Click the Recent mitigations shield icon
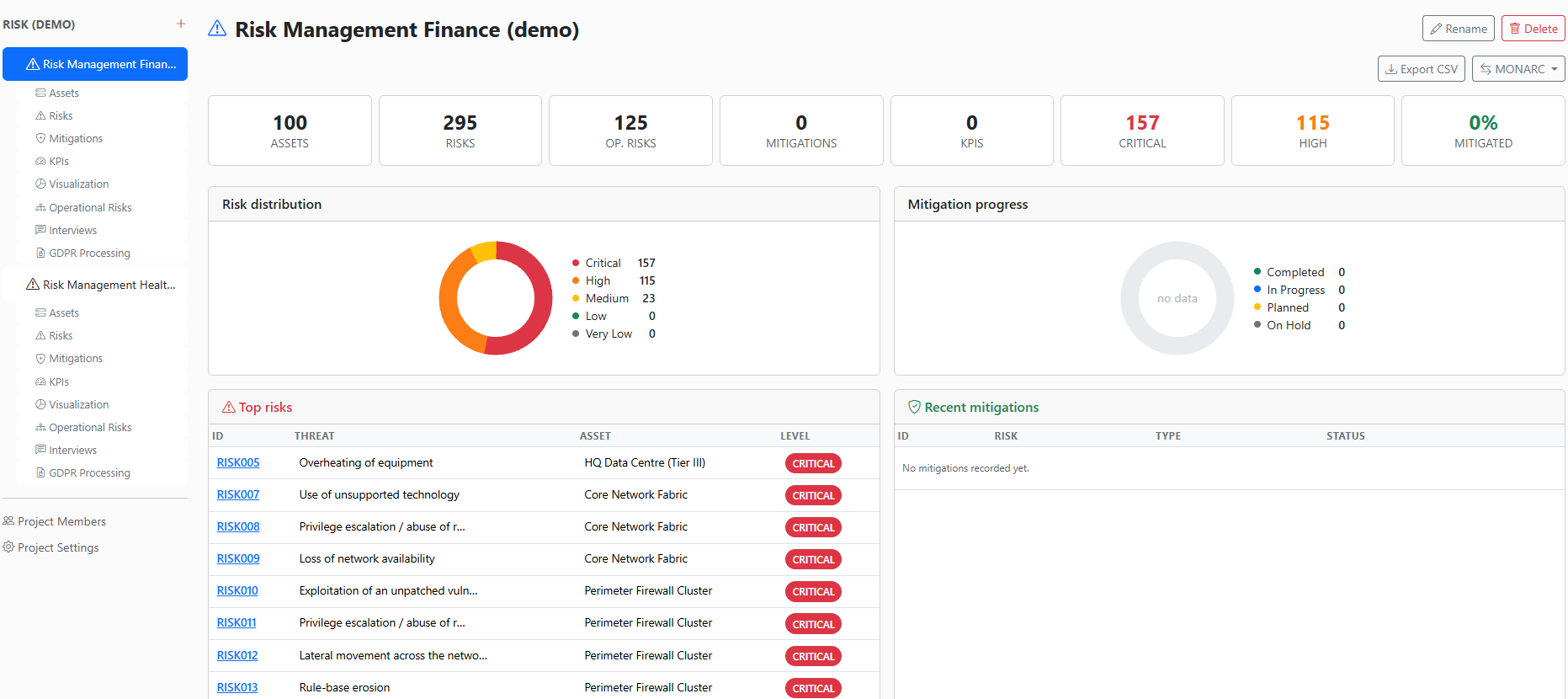1568x699 pixels. [x=915, y=407]
